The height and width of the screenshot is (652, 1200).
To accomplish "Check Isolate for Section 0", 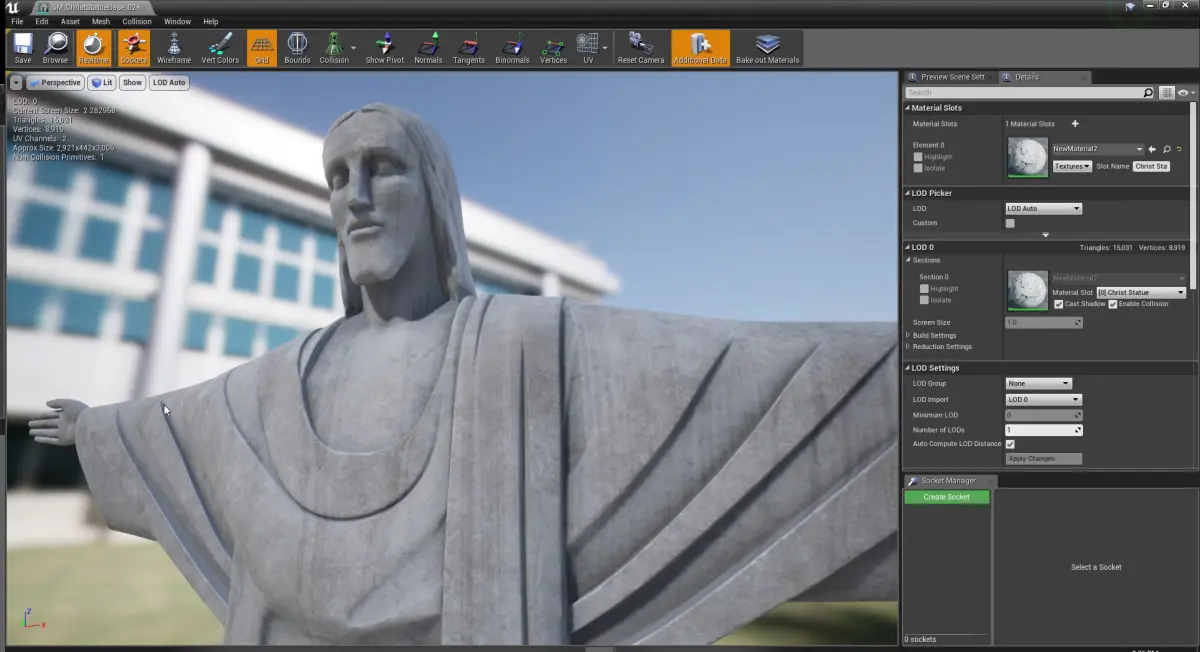I will [925, 300].
